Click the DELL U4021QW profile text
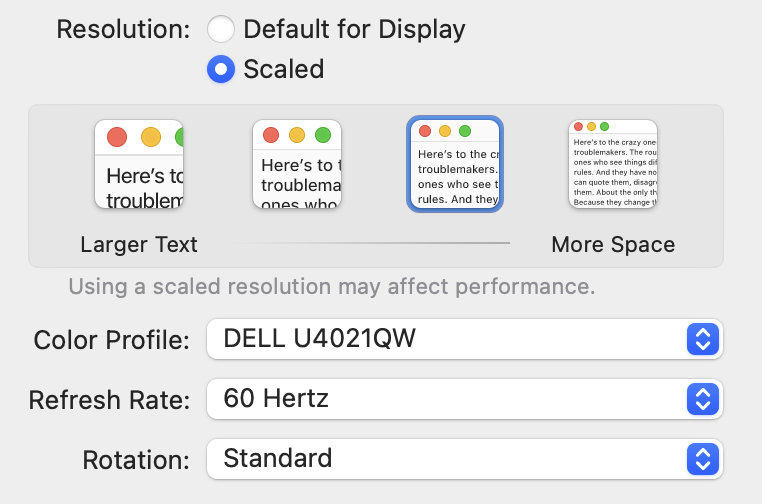Image resolution: width=762 pixels, height=504 pixels. click(320, 340)
